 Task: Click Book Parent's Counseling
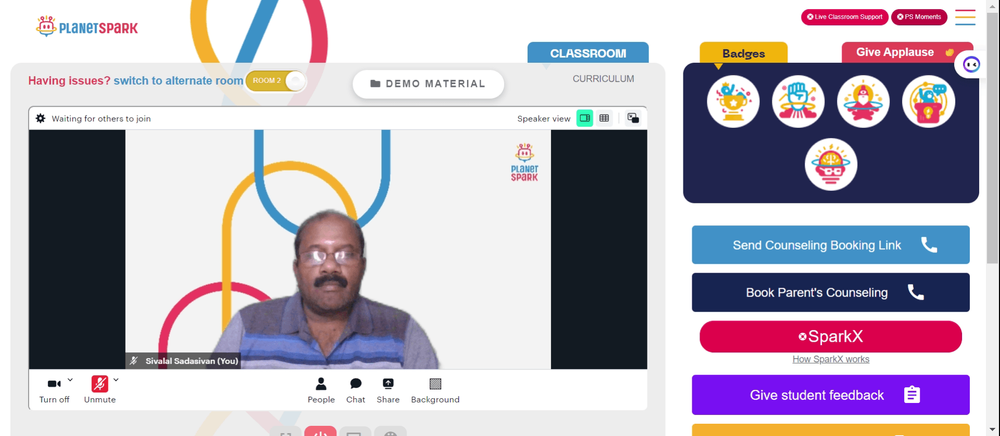(830, 293)
